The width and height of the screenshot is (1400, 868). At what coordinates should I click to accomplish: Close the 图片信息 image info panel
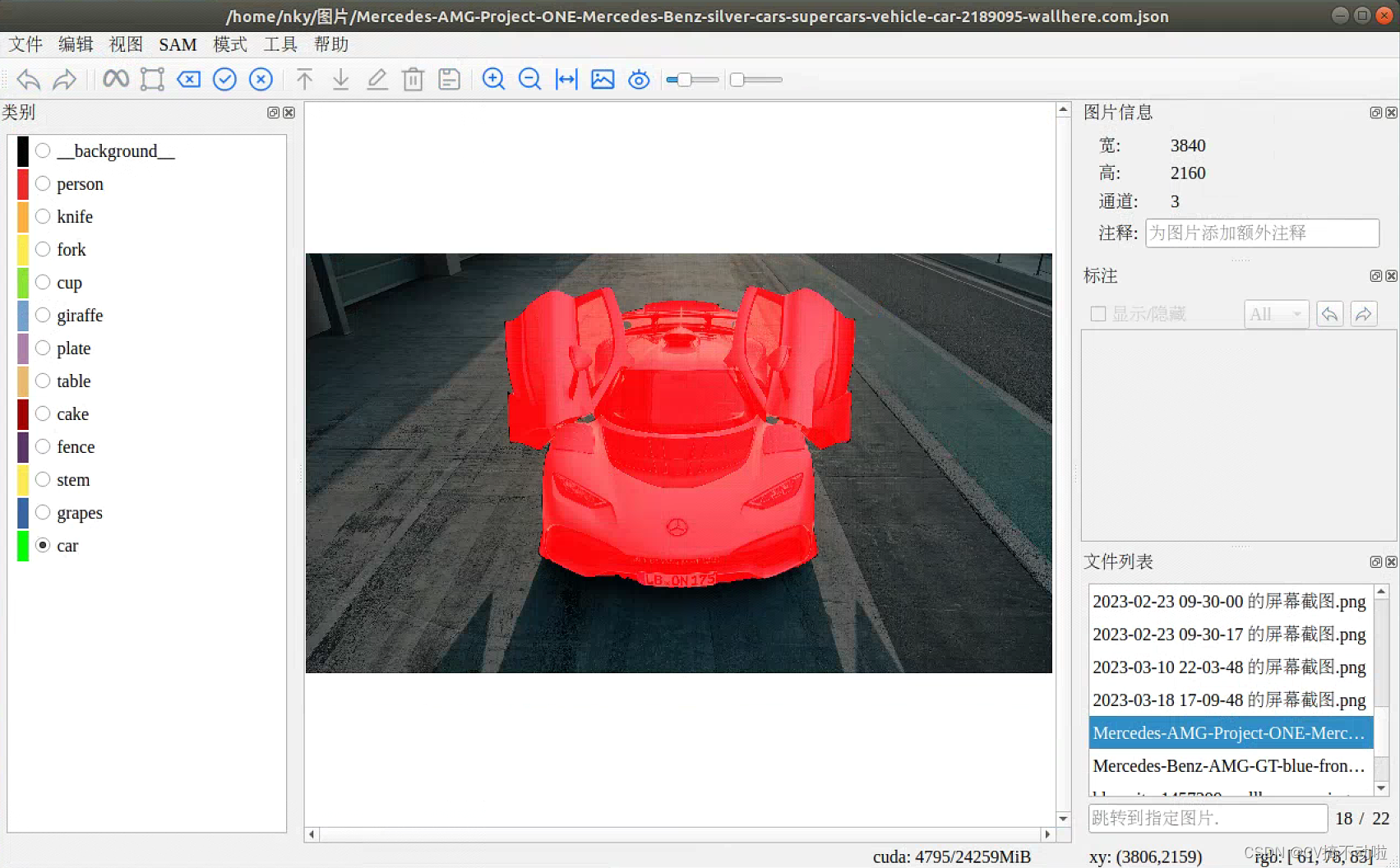click(1391, 113)
